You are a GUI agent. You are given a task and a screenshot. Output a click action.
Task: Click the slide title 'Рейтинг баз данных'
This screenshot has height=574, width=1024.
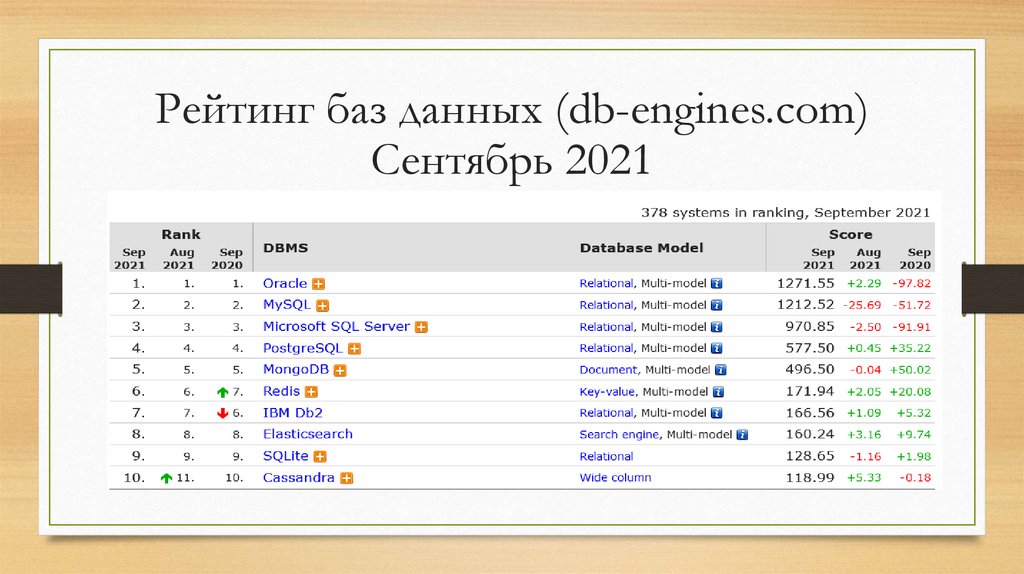tap(348, 110)
